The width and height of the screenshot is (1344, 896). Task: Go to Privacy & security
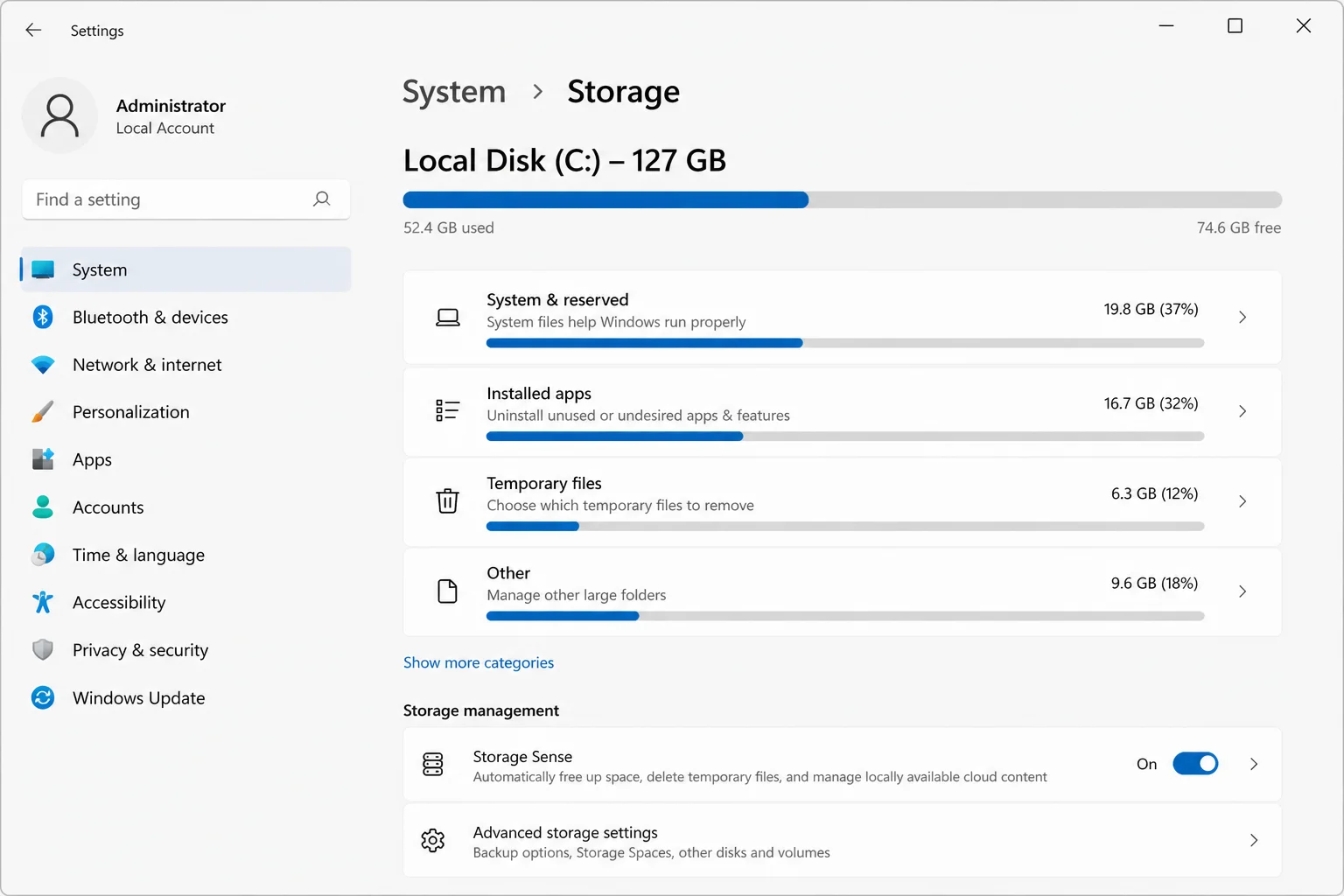coord(186,649)
